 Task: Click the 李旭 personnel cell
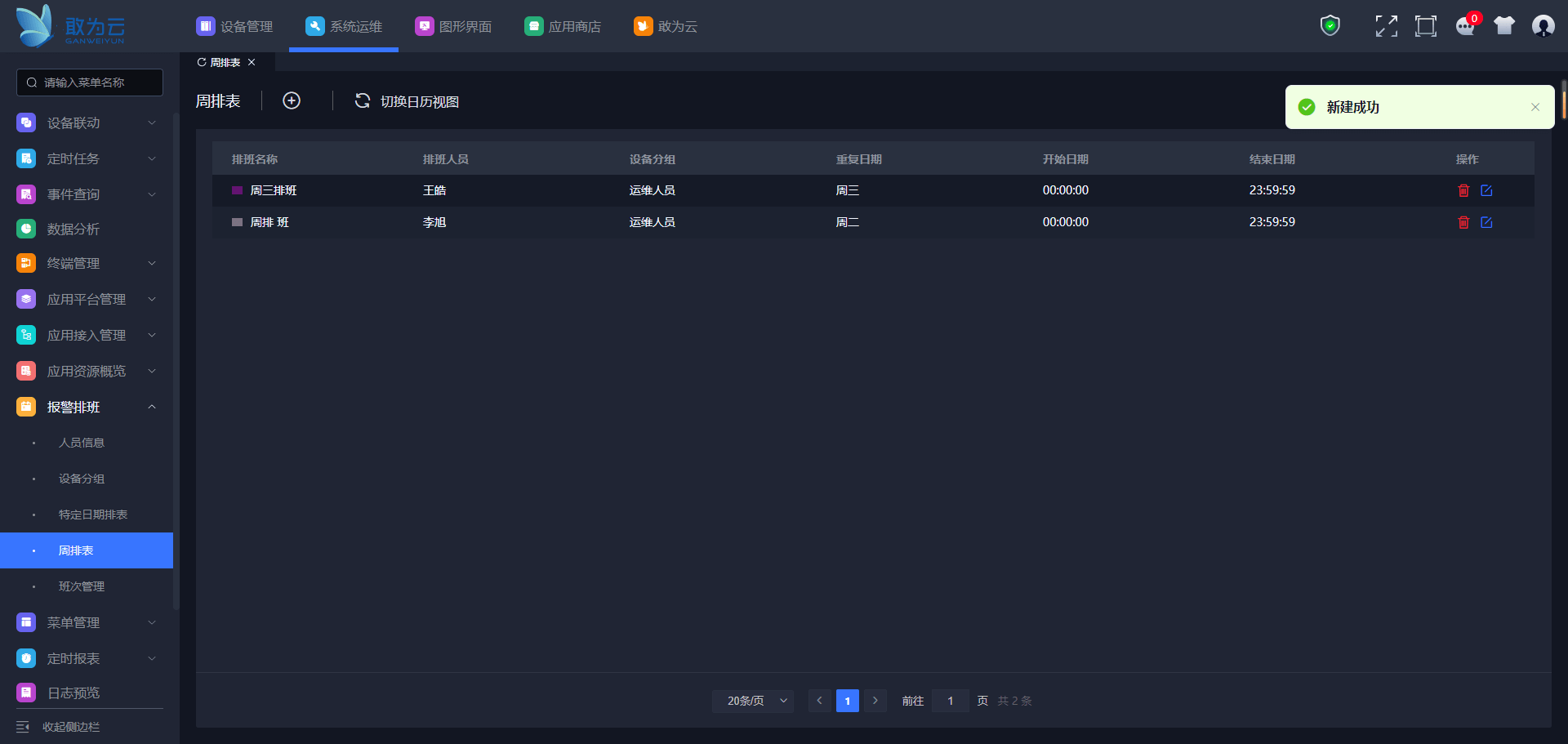(434, 222)
